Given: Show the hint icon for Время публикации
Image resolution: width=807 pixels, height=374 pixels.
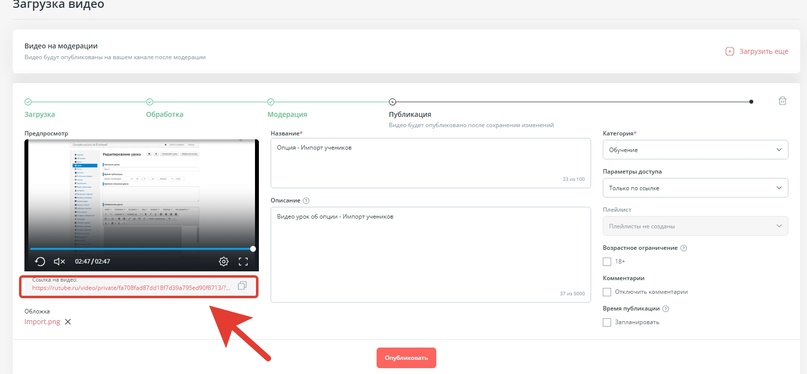Looking at the screenshot, I should [x=665, y=309].
